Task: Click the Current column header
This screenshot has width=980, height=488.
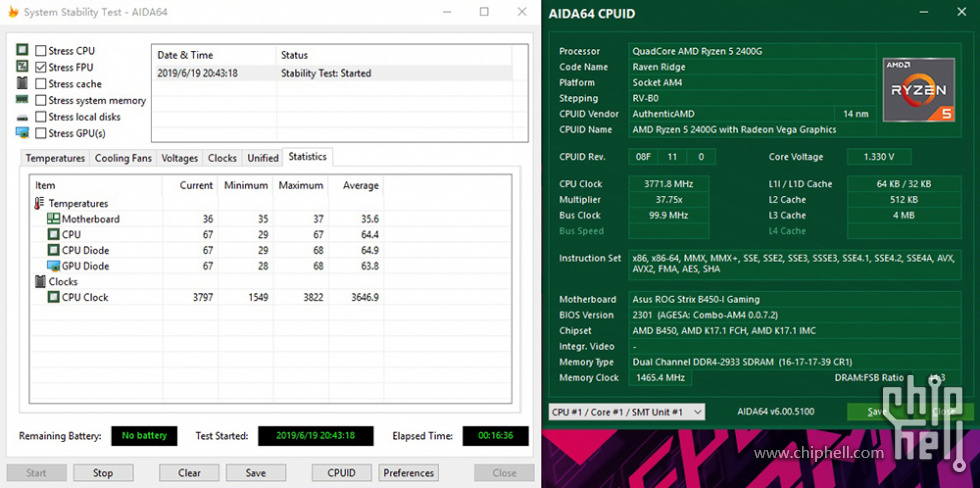Action: (x=189, y=186)
